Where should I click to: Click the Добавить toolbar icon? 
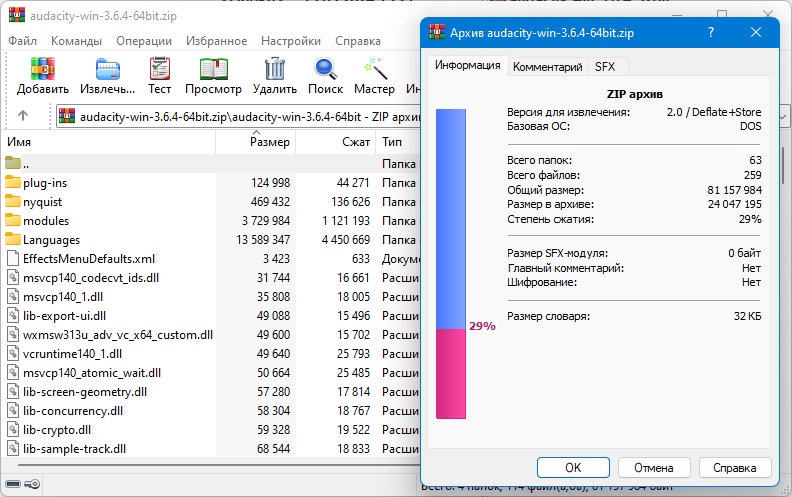pos(42,69)
